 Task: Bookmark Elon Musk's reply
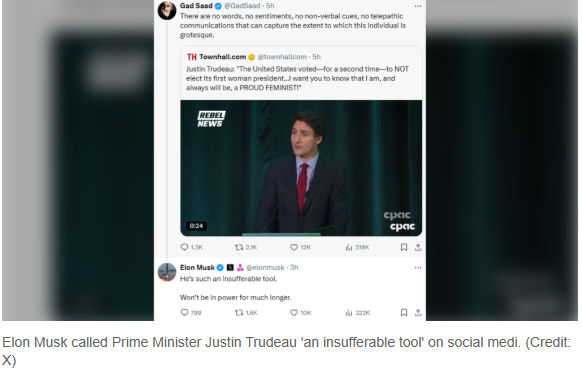pyautogui.click(x=404, y=313)
